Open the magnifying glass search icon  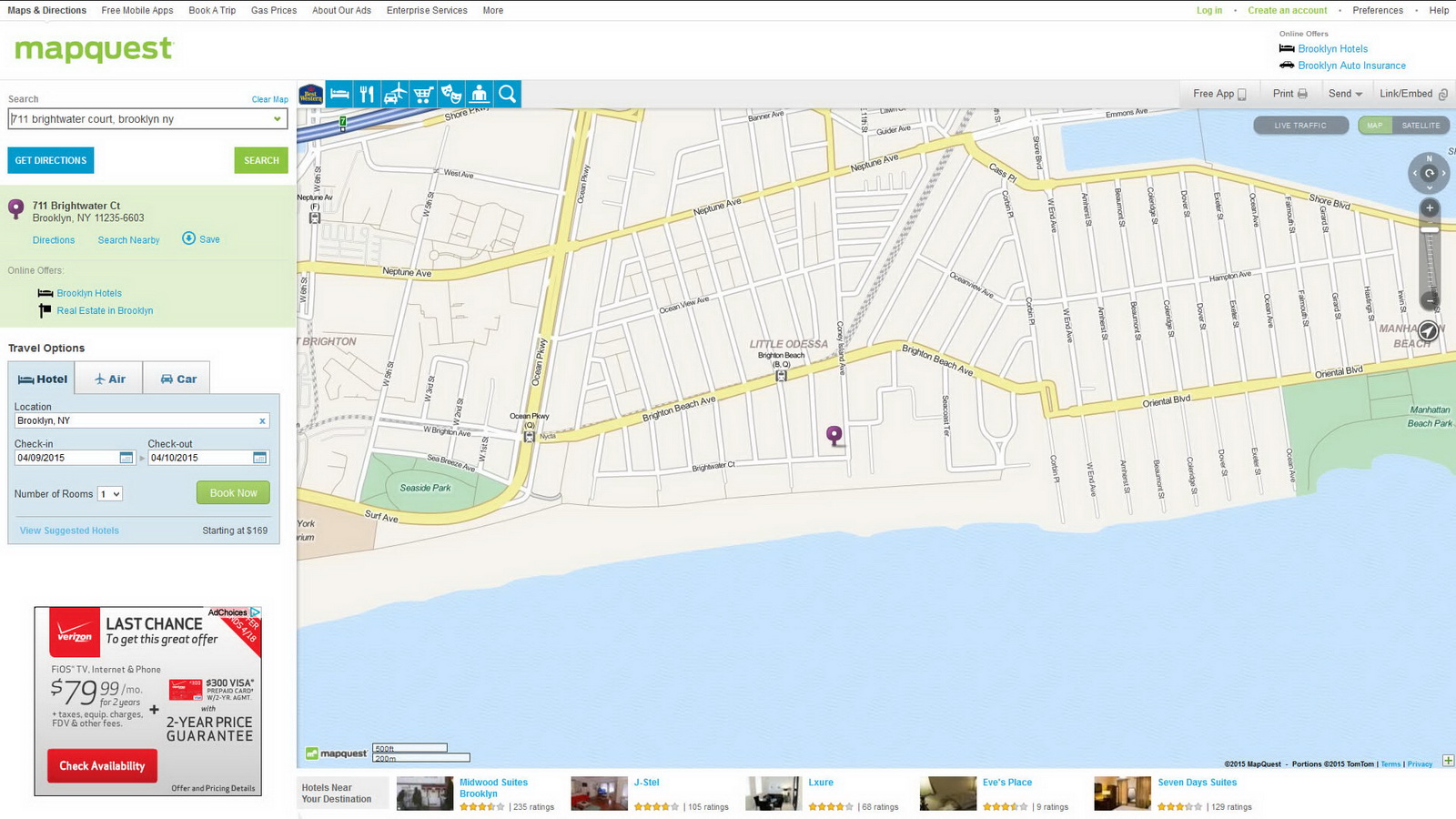click(x=508, y=94)
